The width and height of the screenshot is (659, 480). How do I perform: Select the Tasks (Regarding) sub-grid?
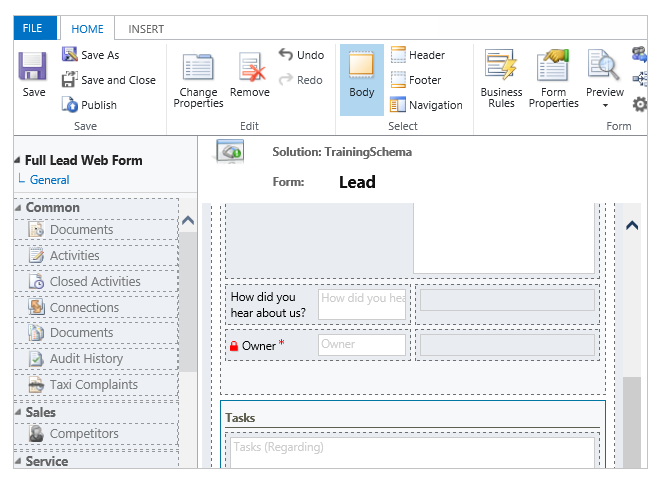pyautogui.click(x=412, y=452)
